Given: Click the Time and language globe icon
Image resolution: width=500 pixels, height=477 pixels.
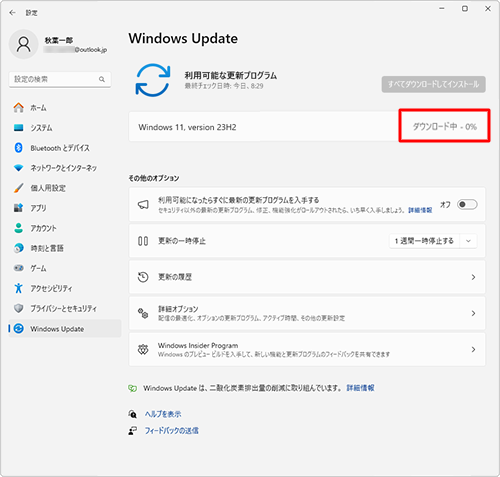Looking at the screenshot, I should (19, 248).
